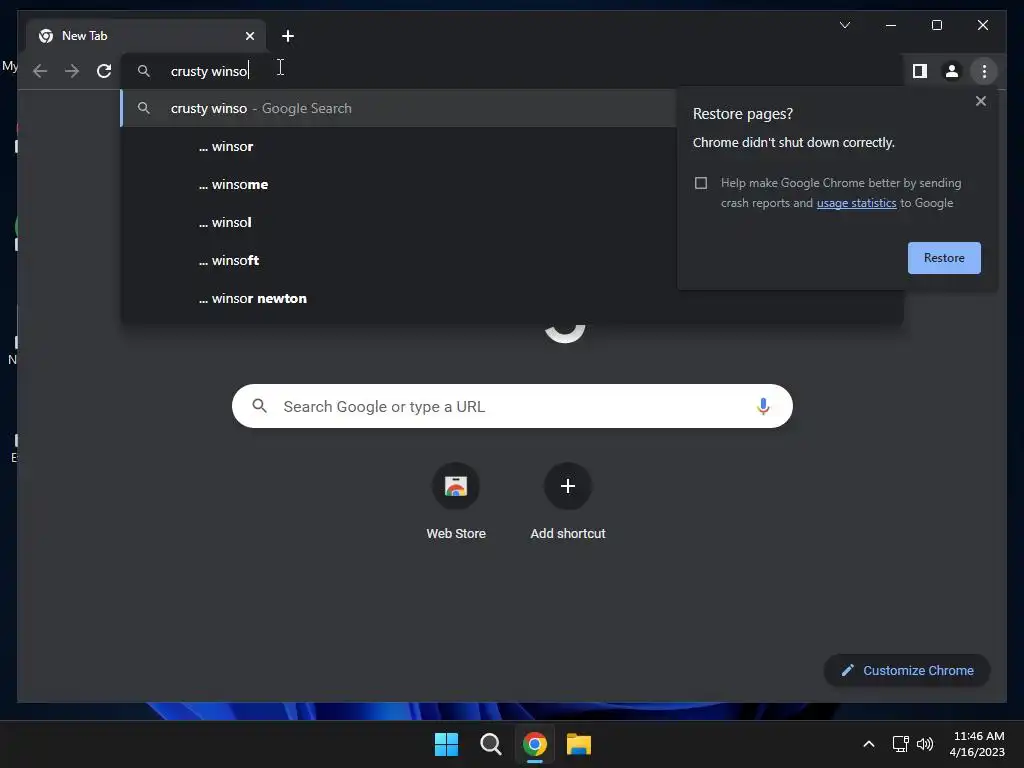Image resolution: width=1024 pixels, height=768 pixels.
Task: Open Chrome's three-dot menu
Action: [984, 71]
